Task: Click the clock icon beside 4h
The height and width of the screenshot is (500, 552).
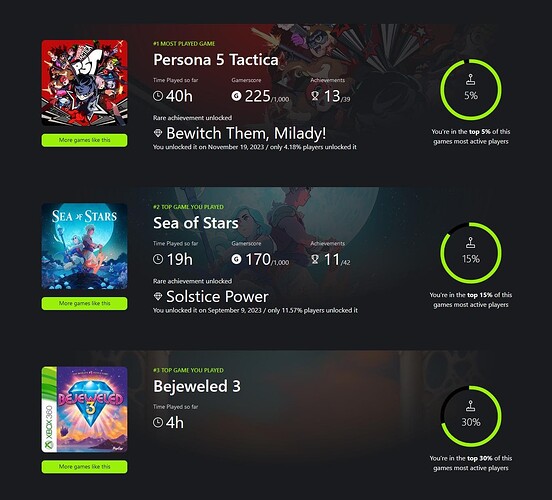Action: tap(158, 422)
